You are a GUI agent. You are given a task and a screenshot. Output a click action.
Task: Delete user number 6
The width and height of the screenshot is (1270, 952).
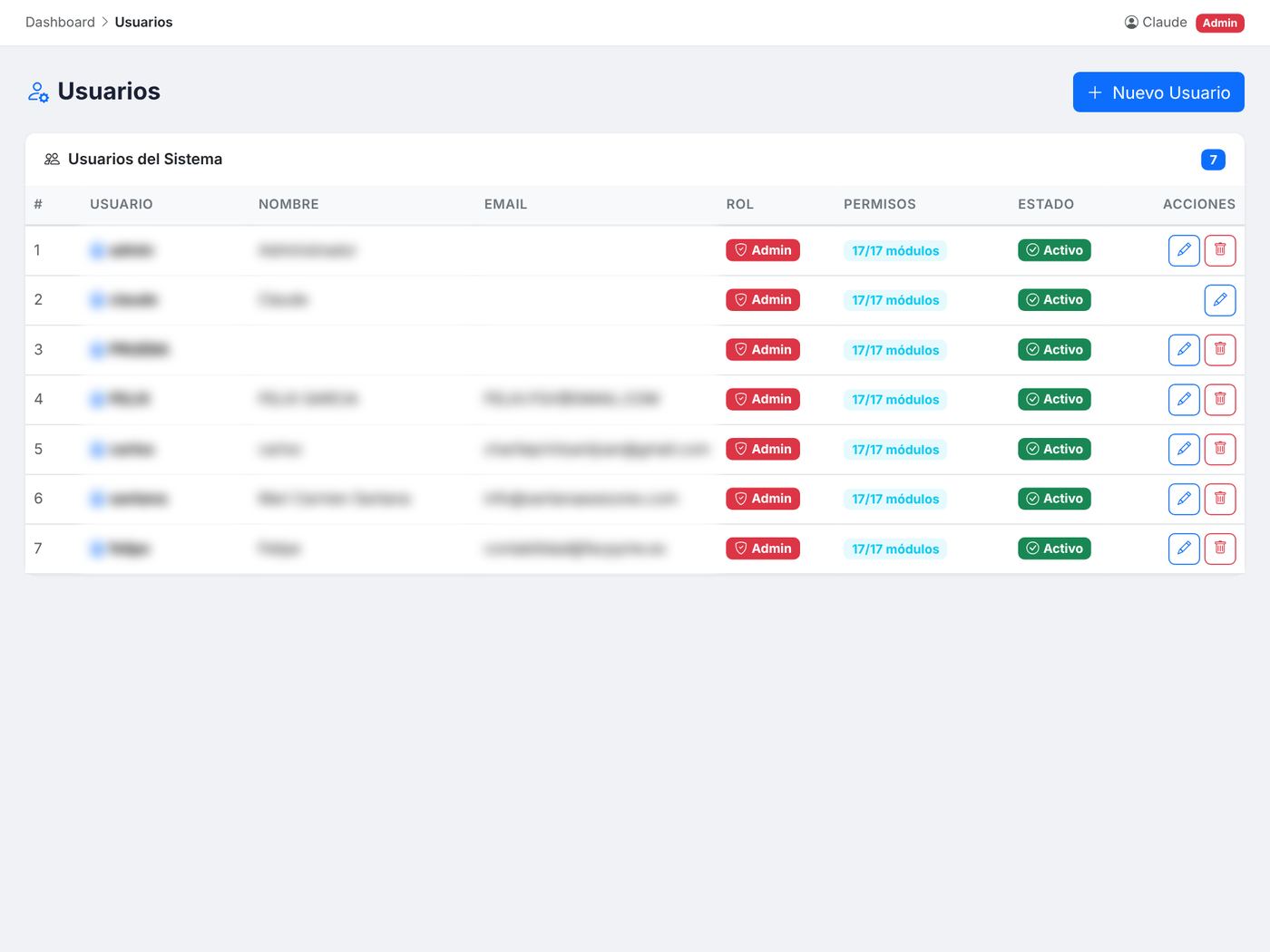pyautogui.click(x=1220, y=499)
